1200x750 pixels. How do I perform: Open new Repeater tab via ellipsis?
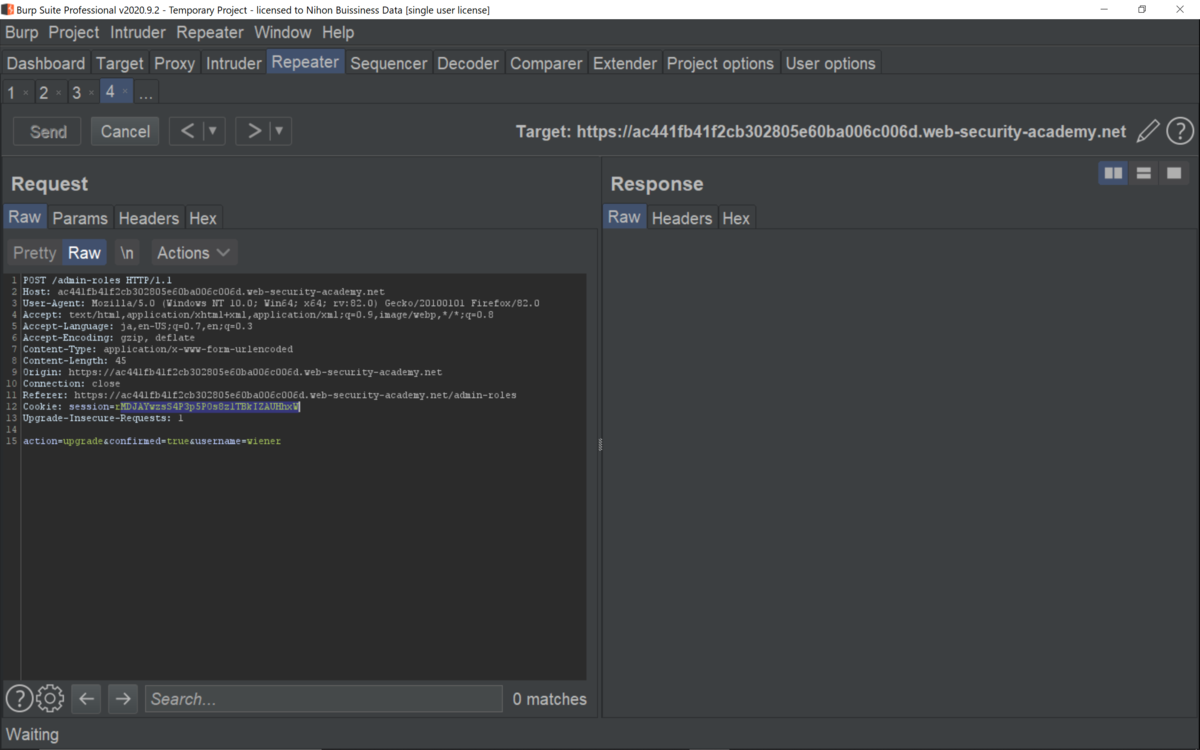tap(146, 93)
